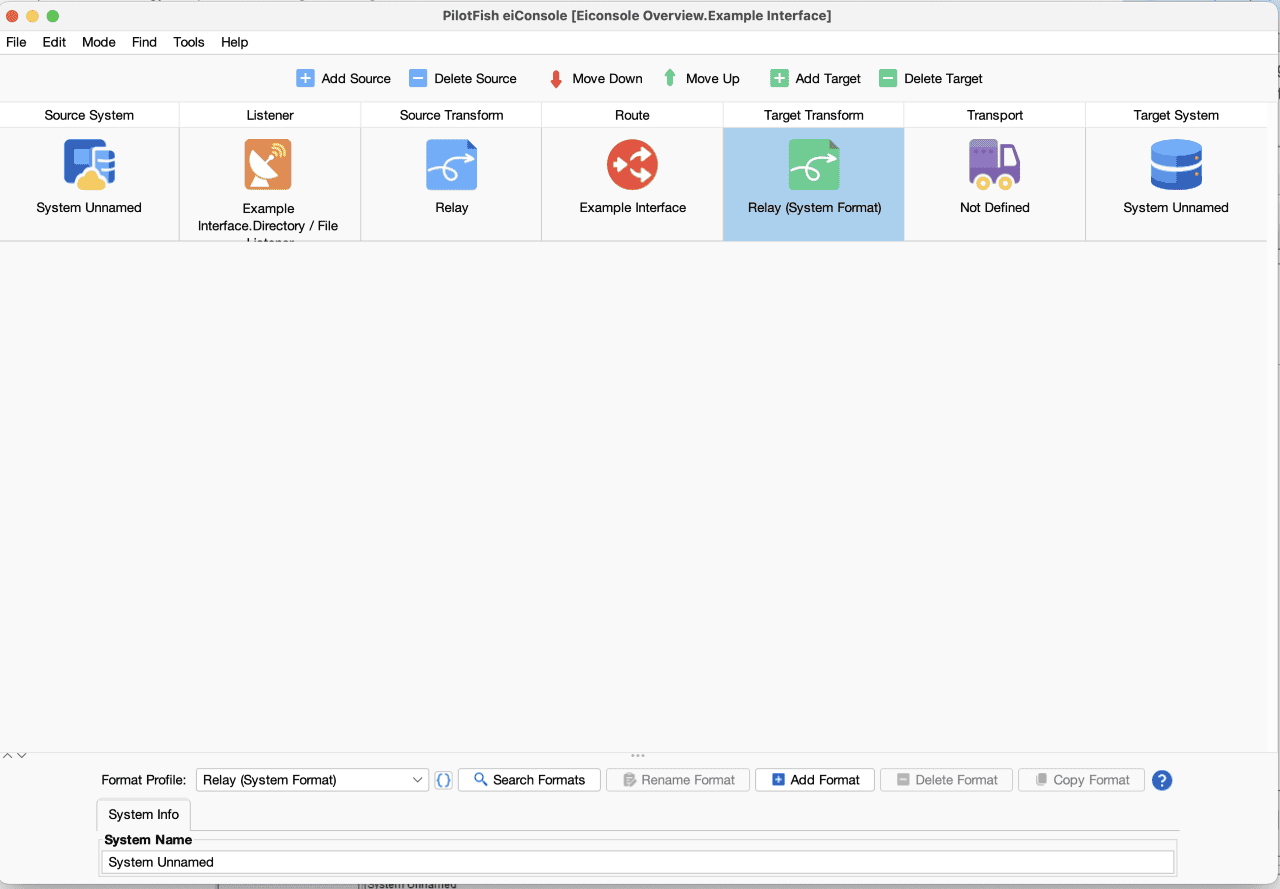Click the Search Formats button
Image resolution: width=1280 pixels, height=889 pixels.
tap(529, 780)
